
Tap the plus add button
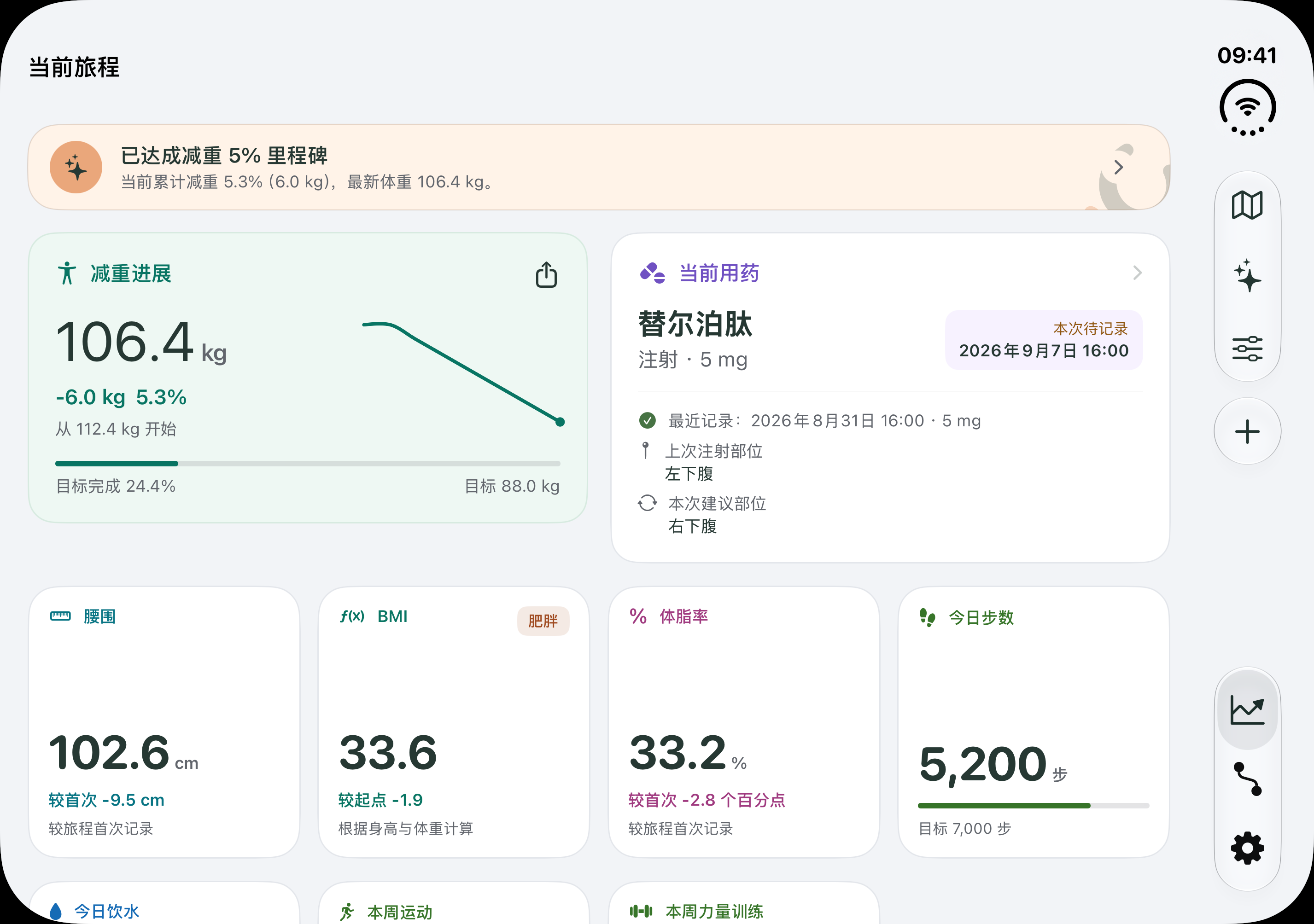(1247, 431)
